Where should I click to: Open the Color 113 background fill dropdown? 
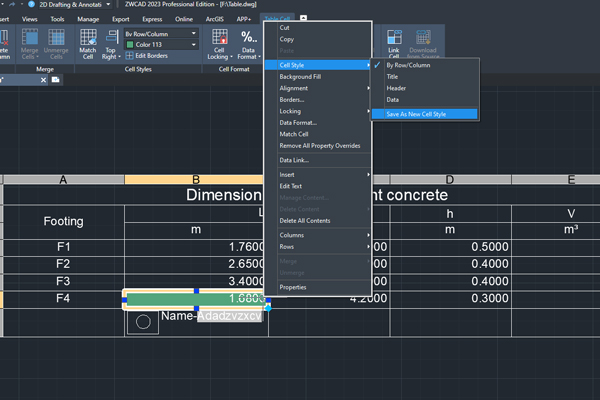point(194,45)
